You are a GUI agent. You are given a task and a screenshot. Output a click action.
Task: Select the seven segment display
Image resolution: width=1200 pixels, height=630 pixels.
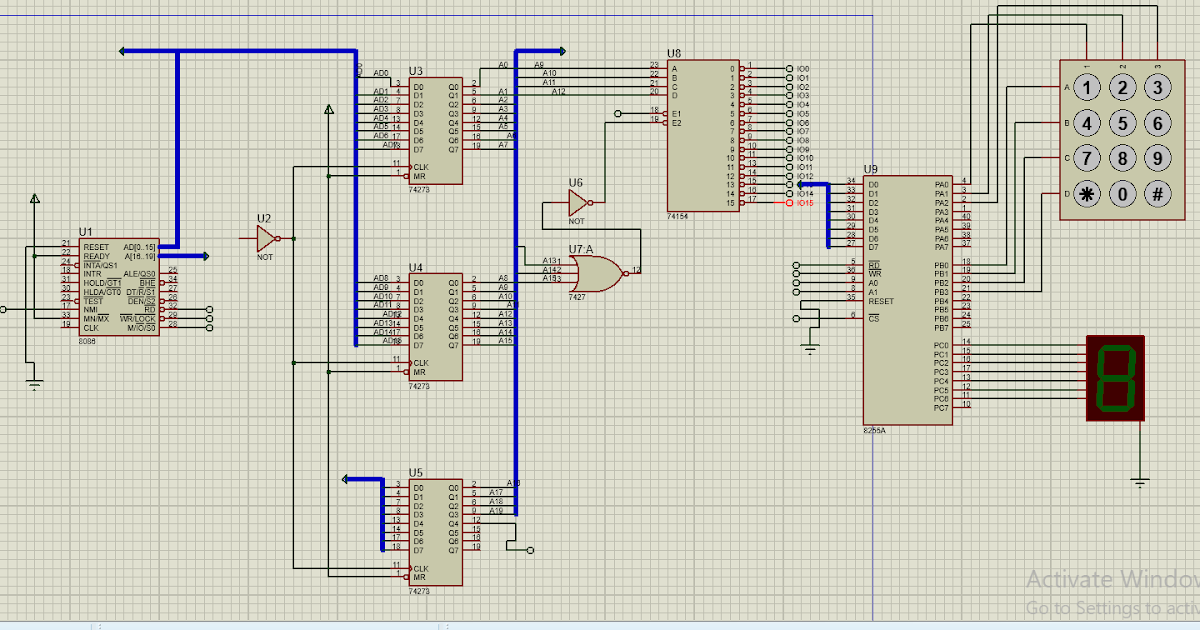(1113, 380)
